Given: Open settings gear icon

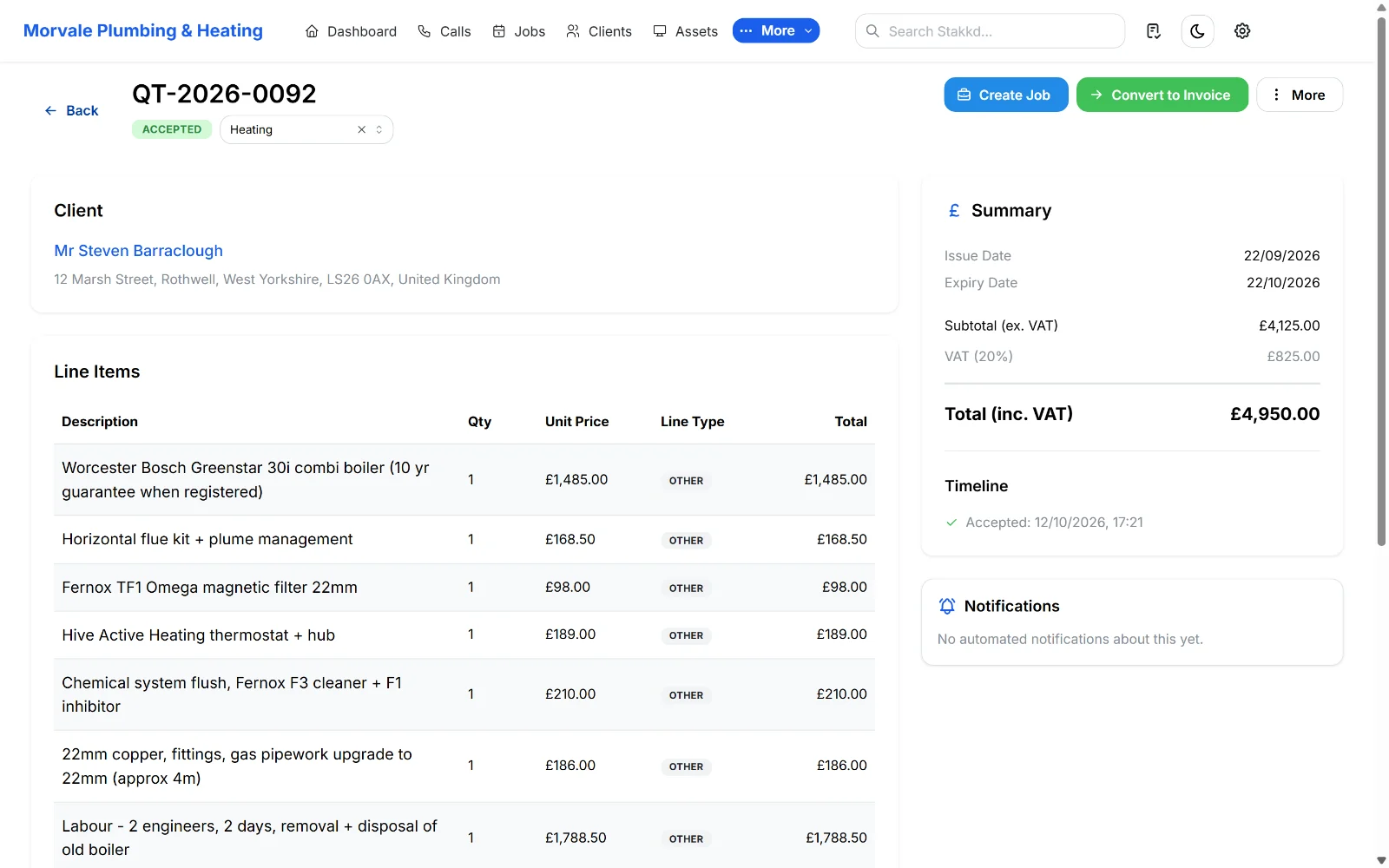Looking at the screenshot, I should pos(1242,31).
